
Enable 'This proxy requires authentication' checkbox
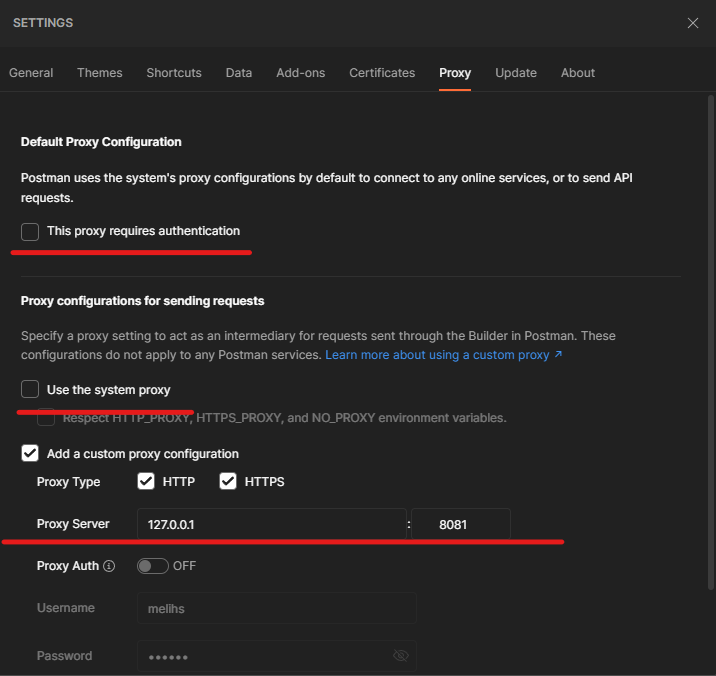click(x=30, y=231)
